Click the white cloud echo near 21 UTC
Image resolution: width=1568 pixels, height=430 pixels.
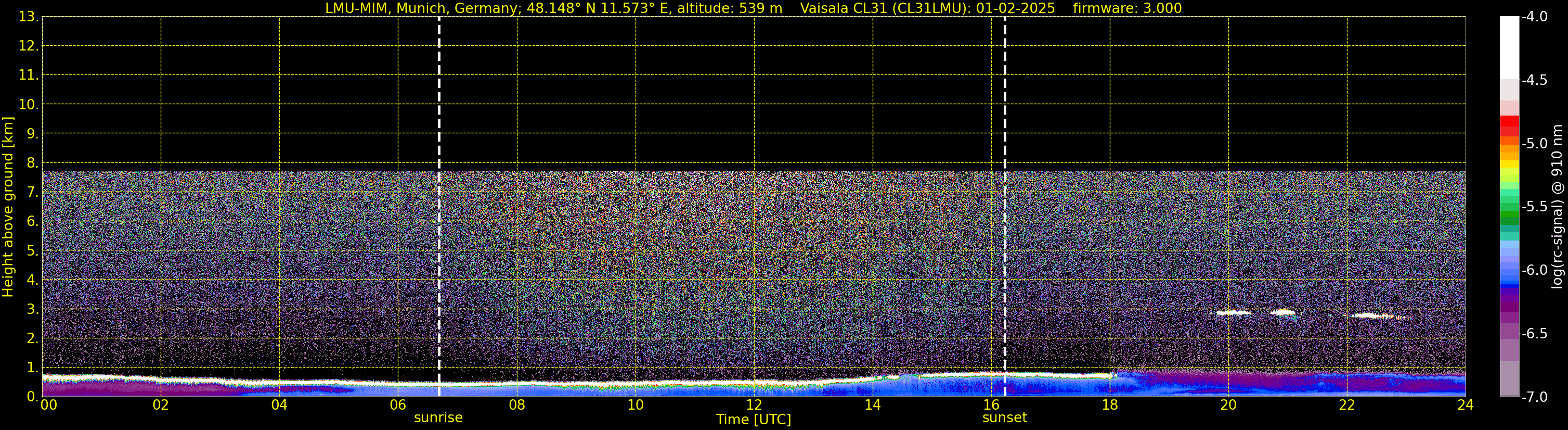1283,312
